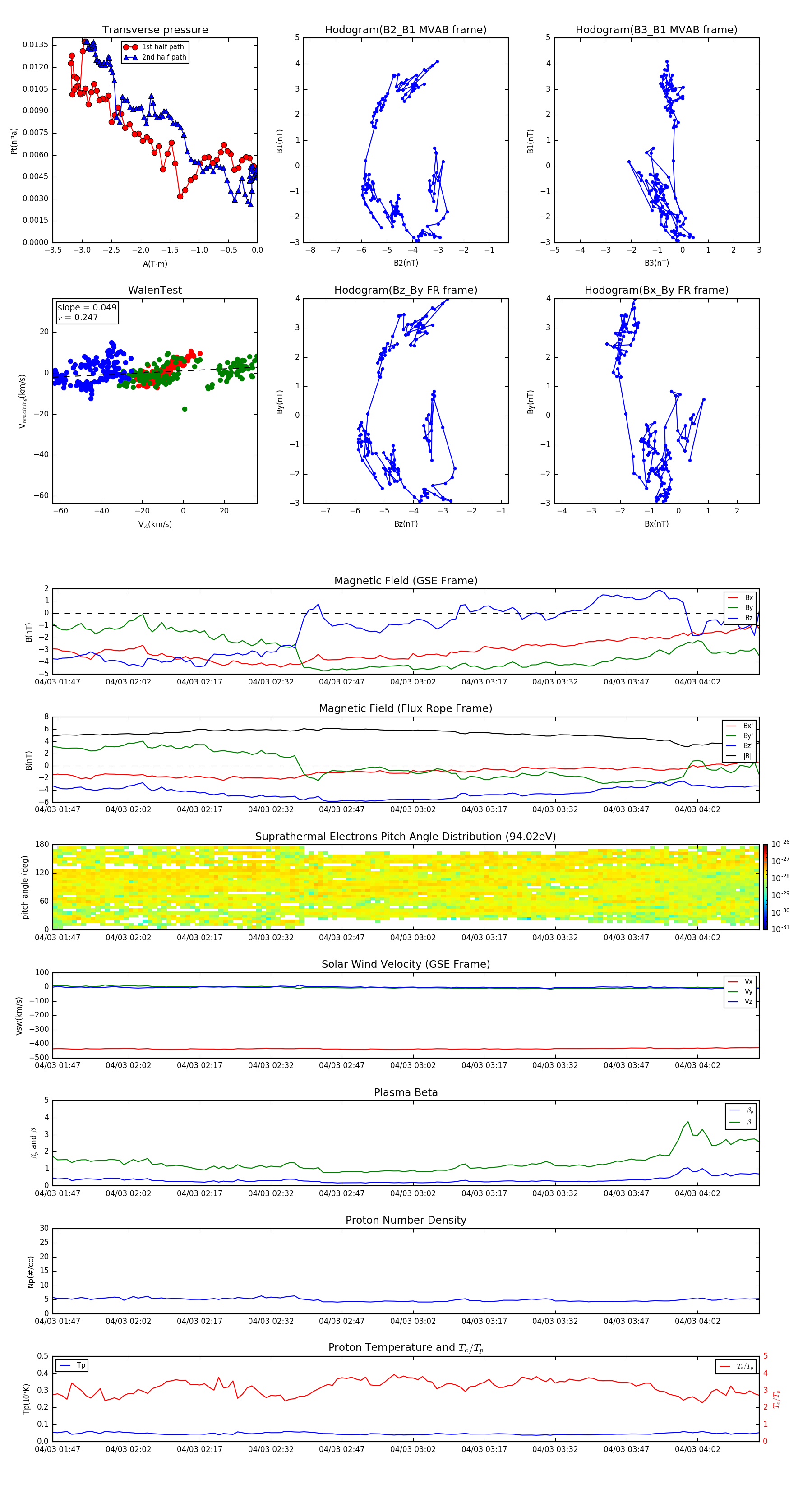
Task: Click the 'Bx(nT)' x-axis label
Action: 656,524
